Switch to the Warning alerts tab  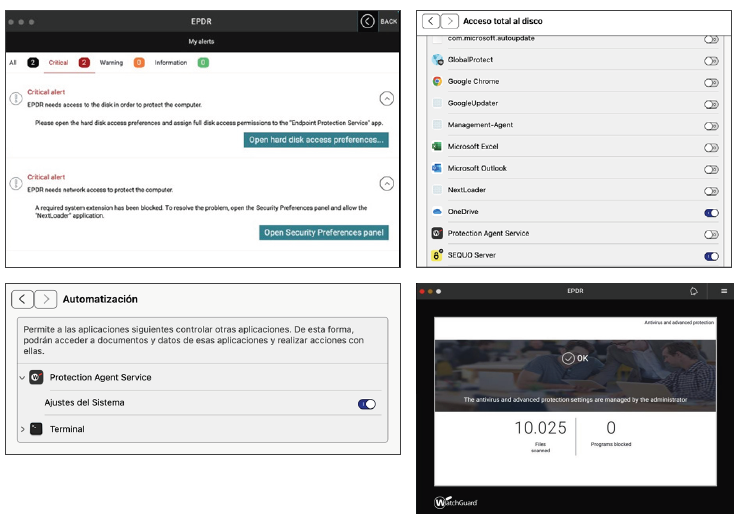[111, 62]
